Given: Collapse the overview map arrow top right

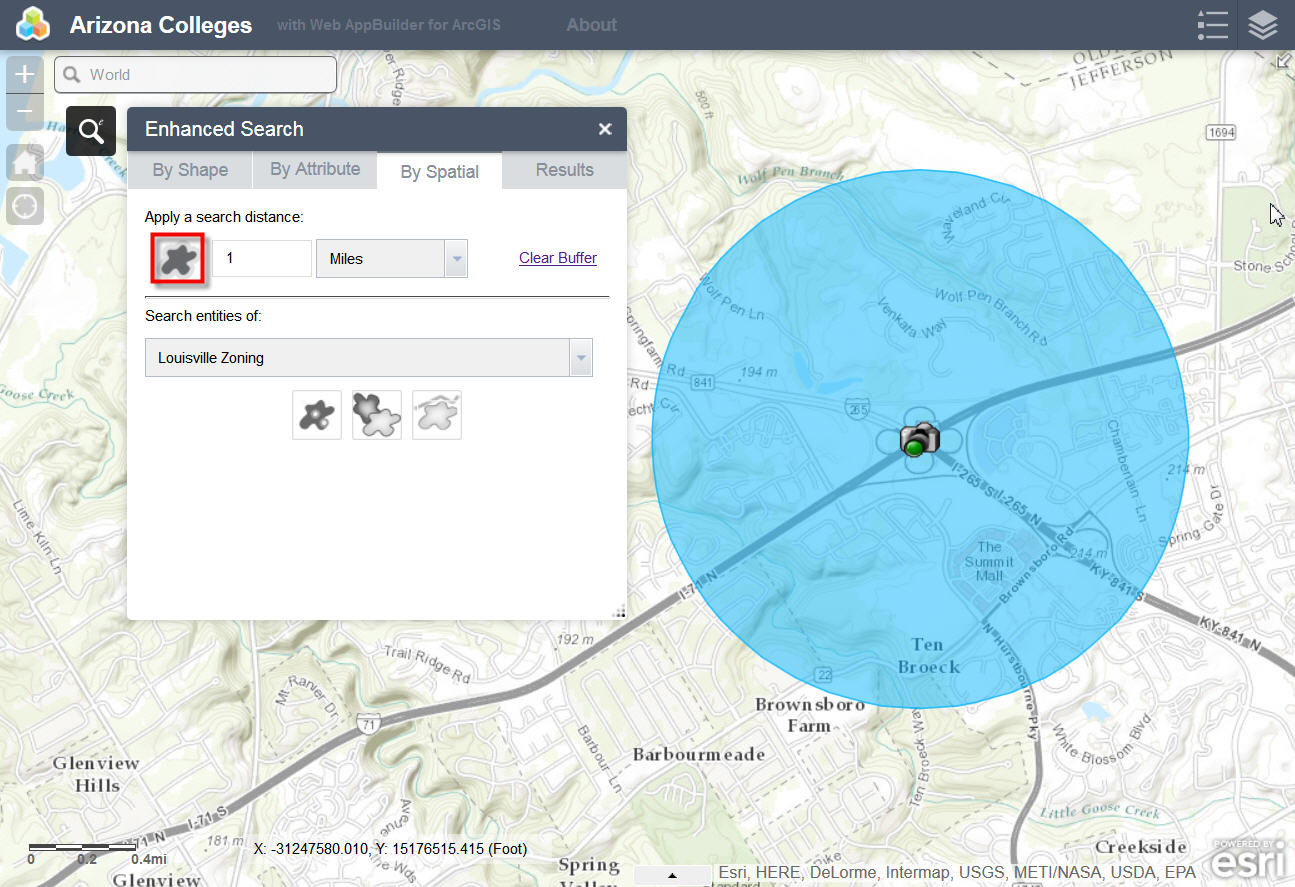Looking at the screenshot, I should pos(1284,61).
